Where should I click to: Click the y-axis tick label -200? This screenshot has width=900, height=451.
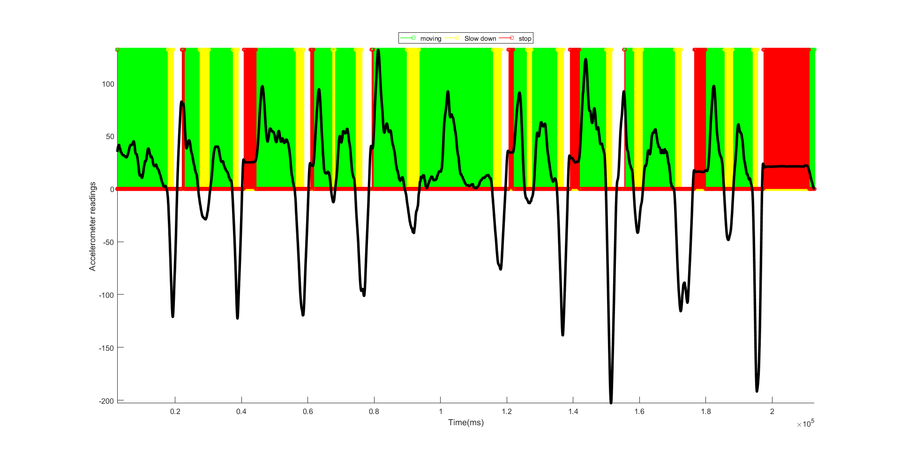(x=108, y=401)
